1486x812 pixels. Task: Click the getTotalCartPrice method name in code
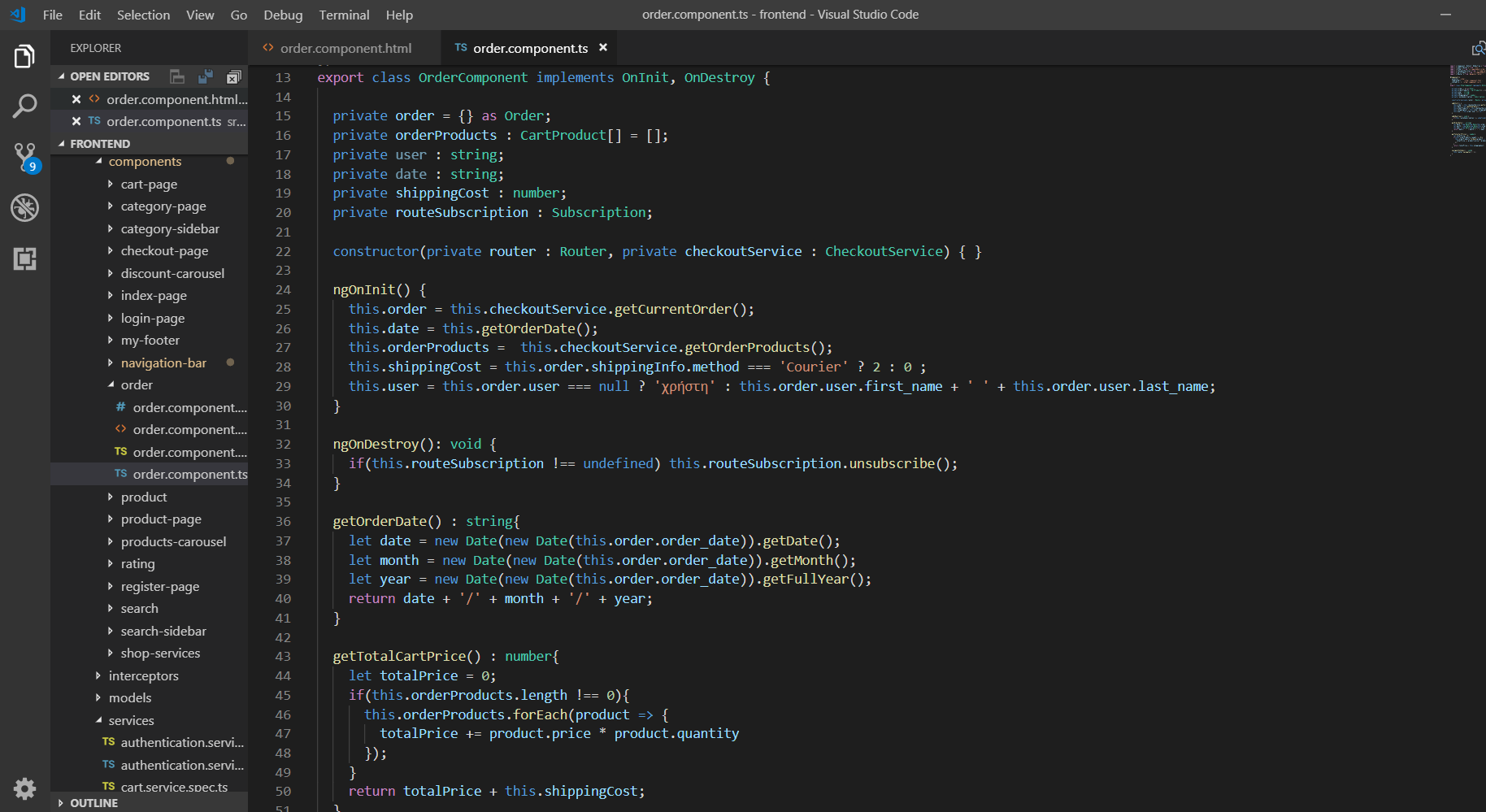[399, 657]
